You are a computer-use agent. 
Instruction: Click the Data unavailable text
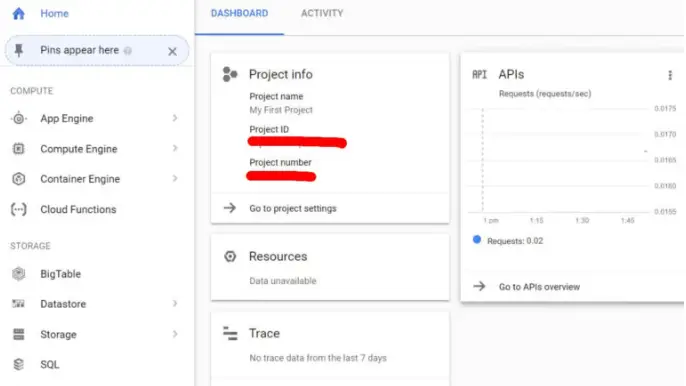click(283, 281)
